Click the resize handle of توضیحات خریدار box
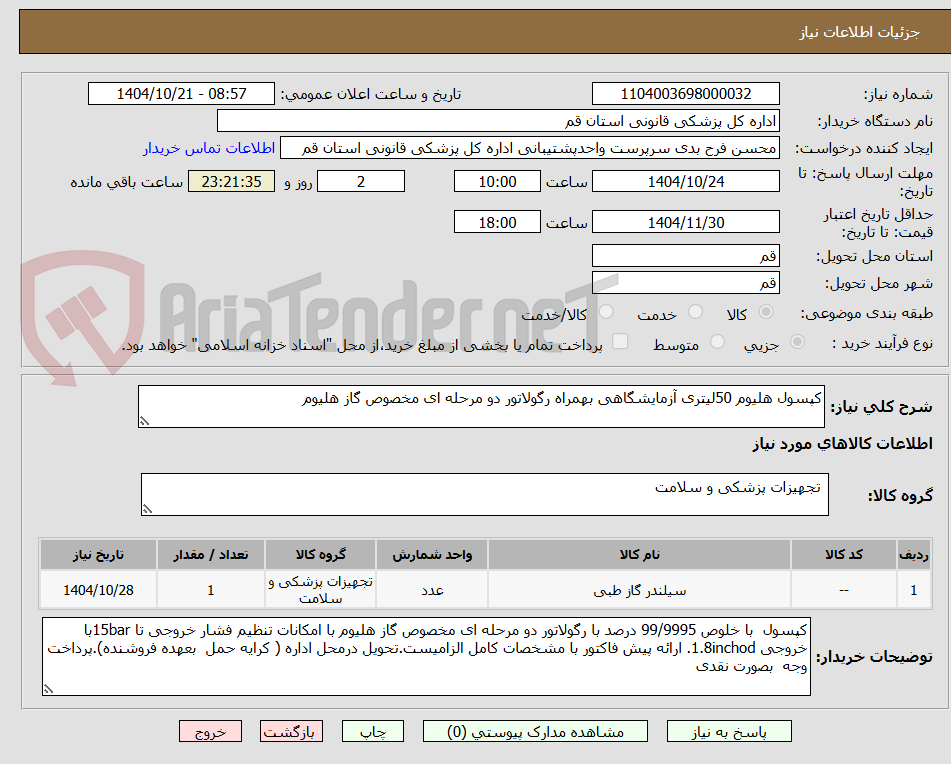The image size is (951, 764). coord(49,689)
